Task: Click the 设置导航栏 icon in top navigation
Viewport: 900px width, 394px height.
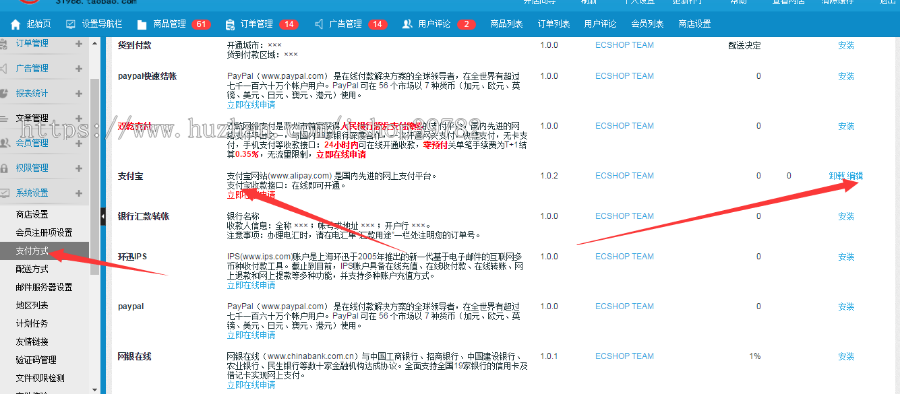Action: 71,24
